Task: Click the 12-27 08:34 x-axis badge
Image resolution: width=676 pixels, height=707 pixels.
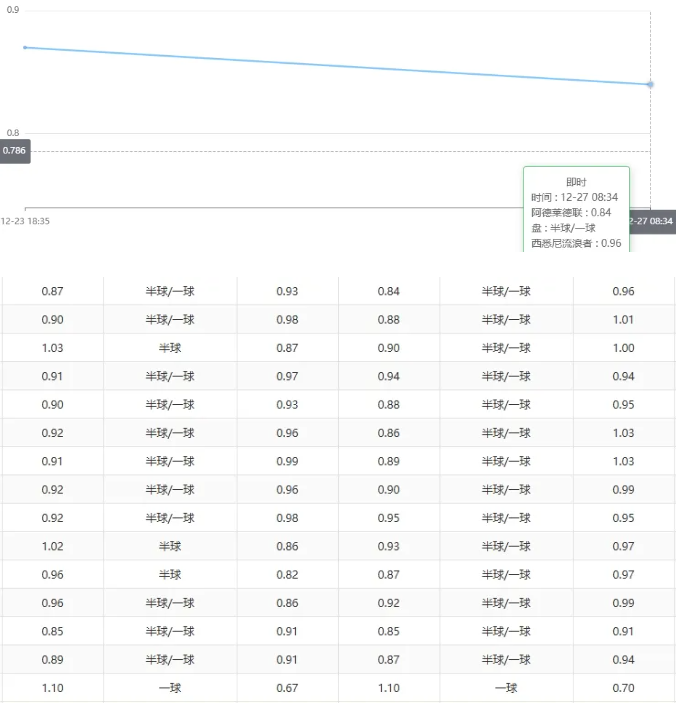Action: [x=651, y=221]
